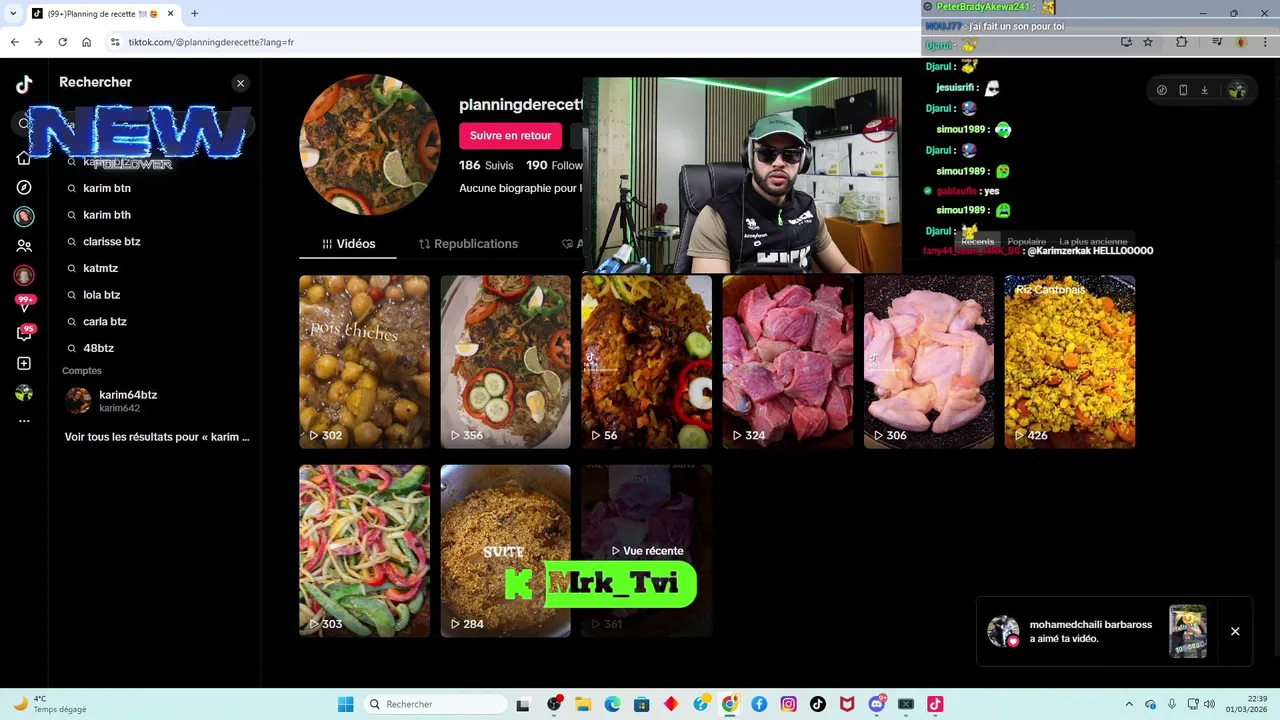Switch to the Vidéos tab
The height and width of the screenshot is (720, 1280).
pyautogui.click(x=349, y=244)
